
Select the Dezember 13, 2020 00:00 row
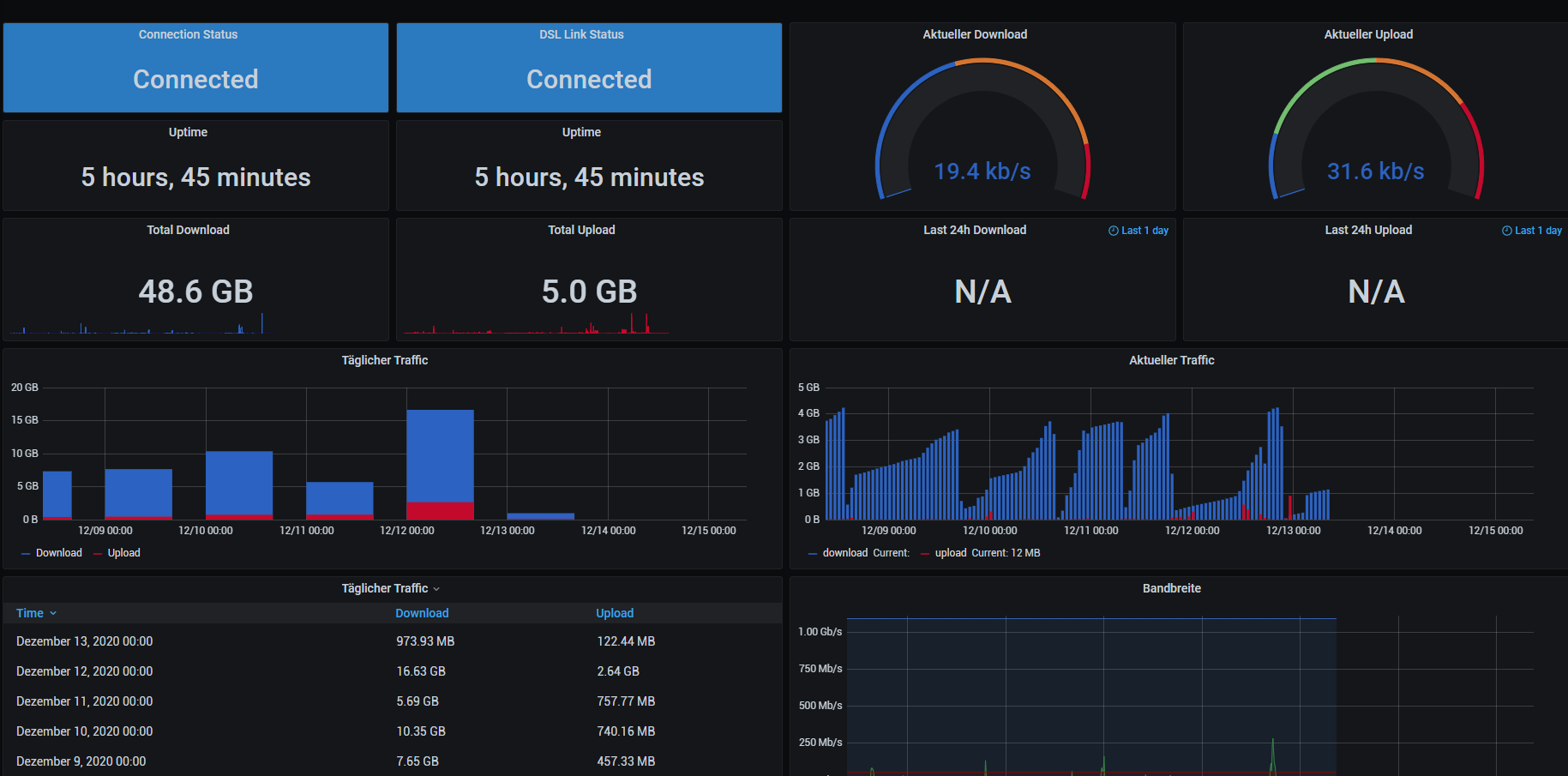[393, 641]
